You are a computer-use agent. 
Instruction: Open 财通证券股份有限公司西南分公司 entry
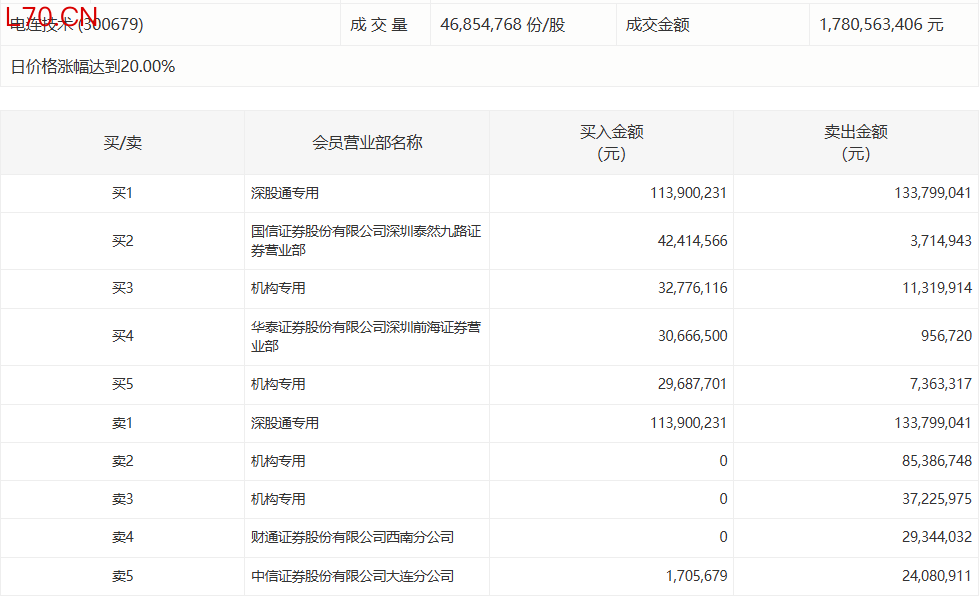click(352, 537)
